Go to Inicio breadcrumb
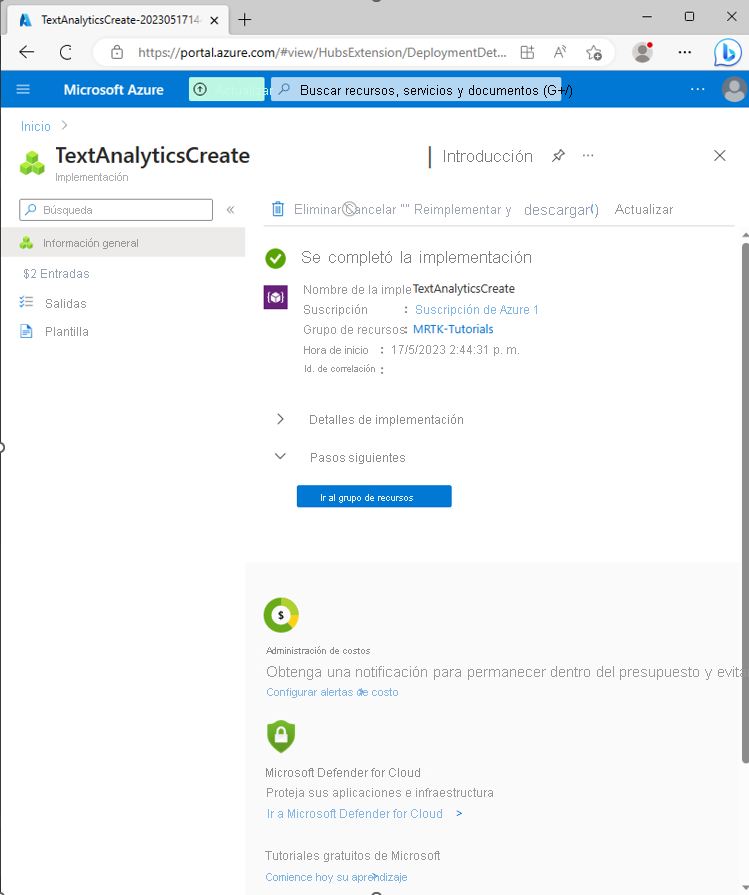The image size is (749, 895). 35,126
